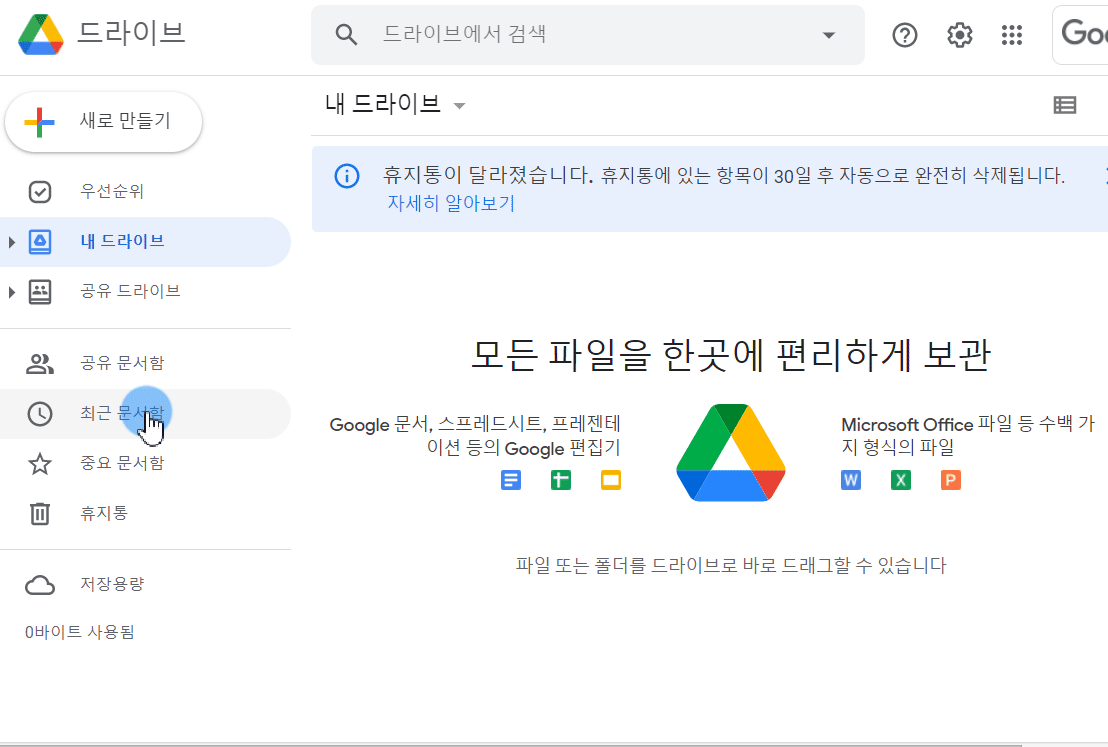This screenshot has width=1108, height=747.
Task: Click the Google Docs blue icon
Action: 511,481
